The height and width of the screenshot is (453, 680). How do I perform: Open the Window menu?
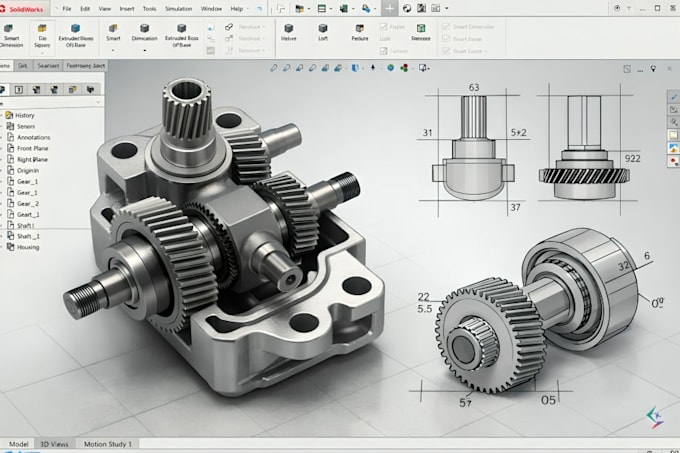click(211, 9)
